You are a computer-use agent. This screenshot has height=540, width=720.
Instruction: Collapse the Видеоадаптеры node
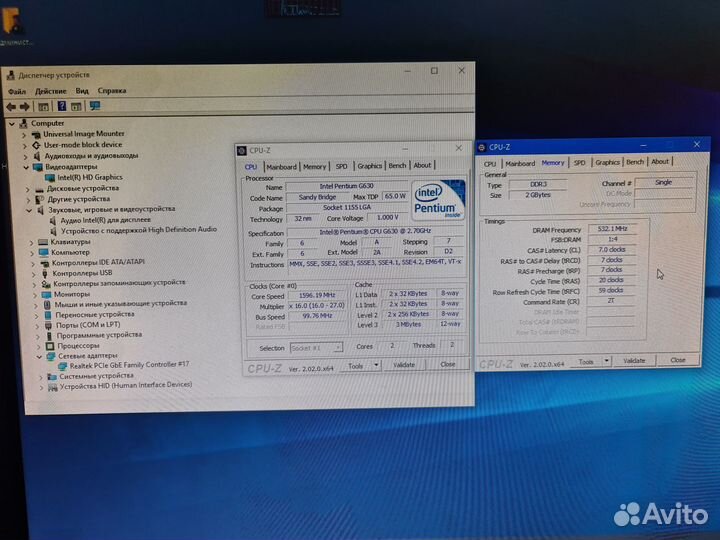[x=26, y=167]
